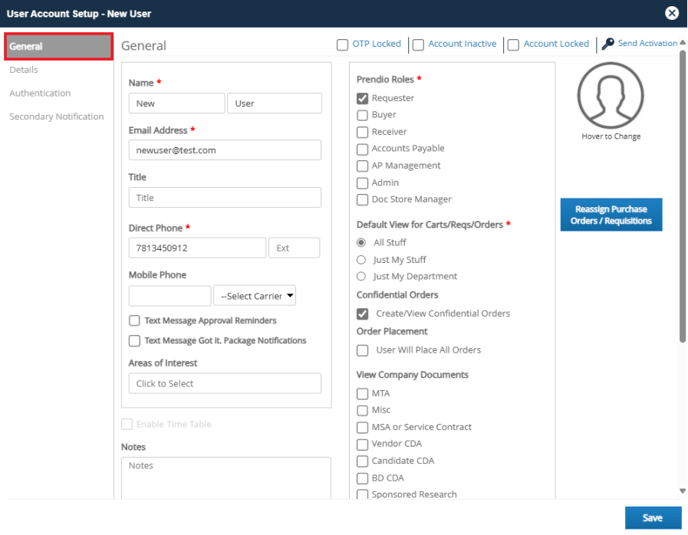Open the Areas of Interest selector

(225, 384)
